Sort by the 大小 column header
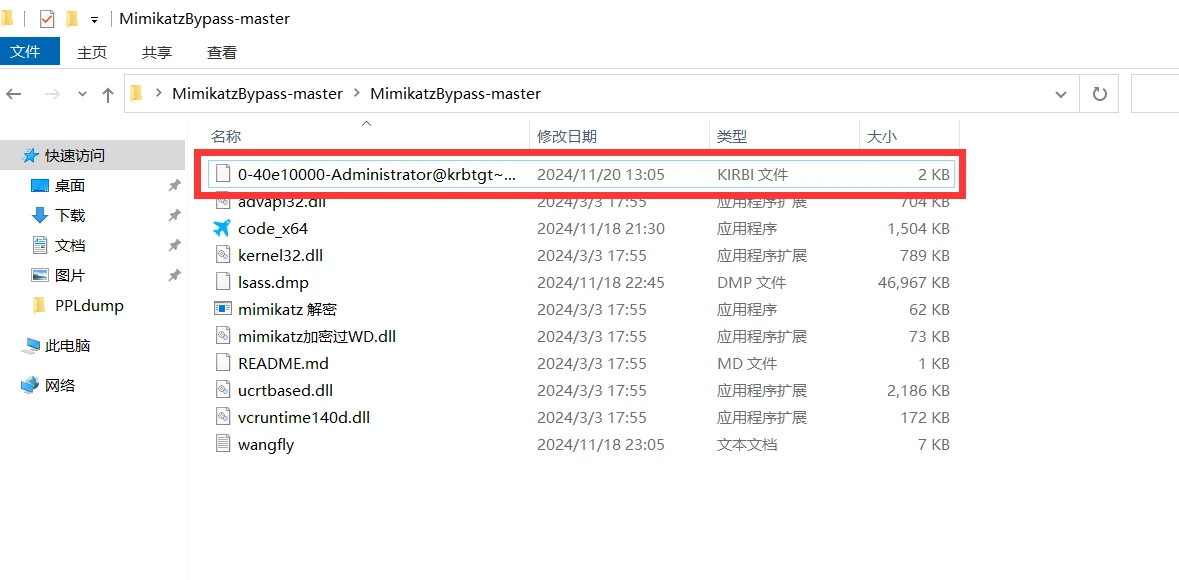The width and height of the screenshot is (1179, 580). (x=882, y=136)
